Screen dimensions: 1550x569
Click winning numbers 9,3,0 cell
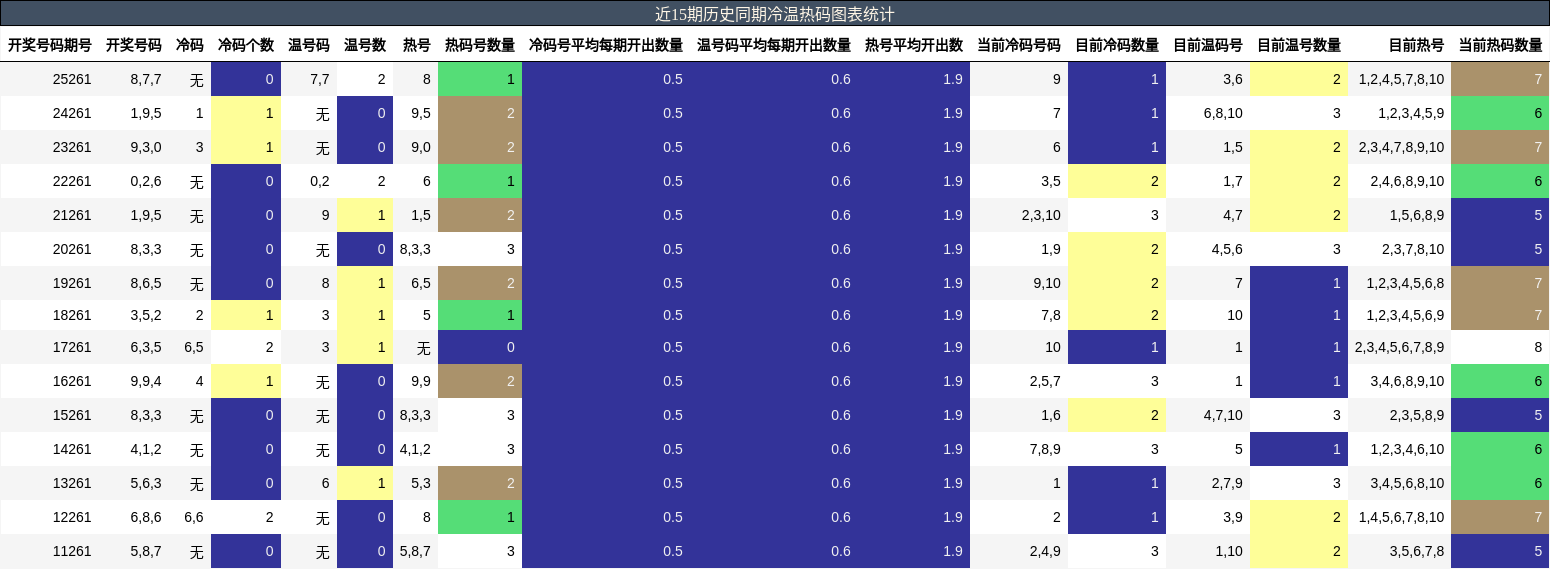146,147
